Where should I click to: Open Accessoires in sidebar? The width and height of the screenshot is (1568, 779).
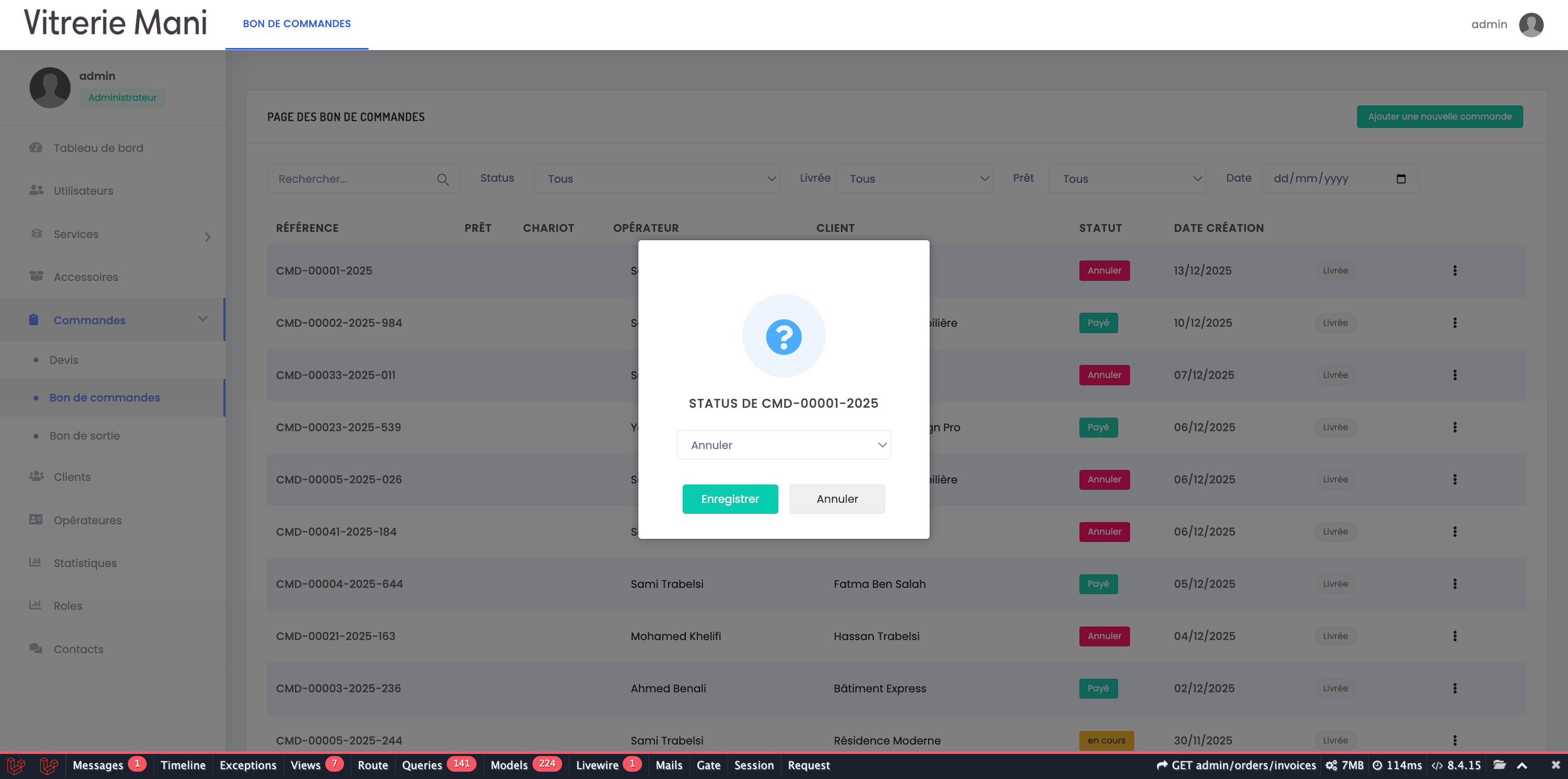tap(86, 277)
